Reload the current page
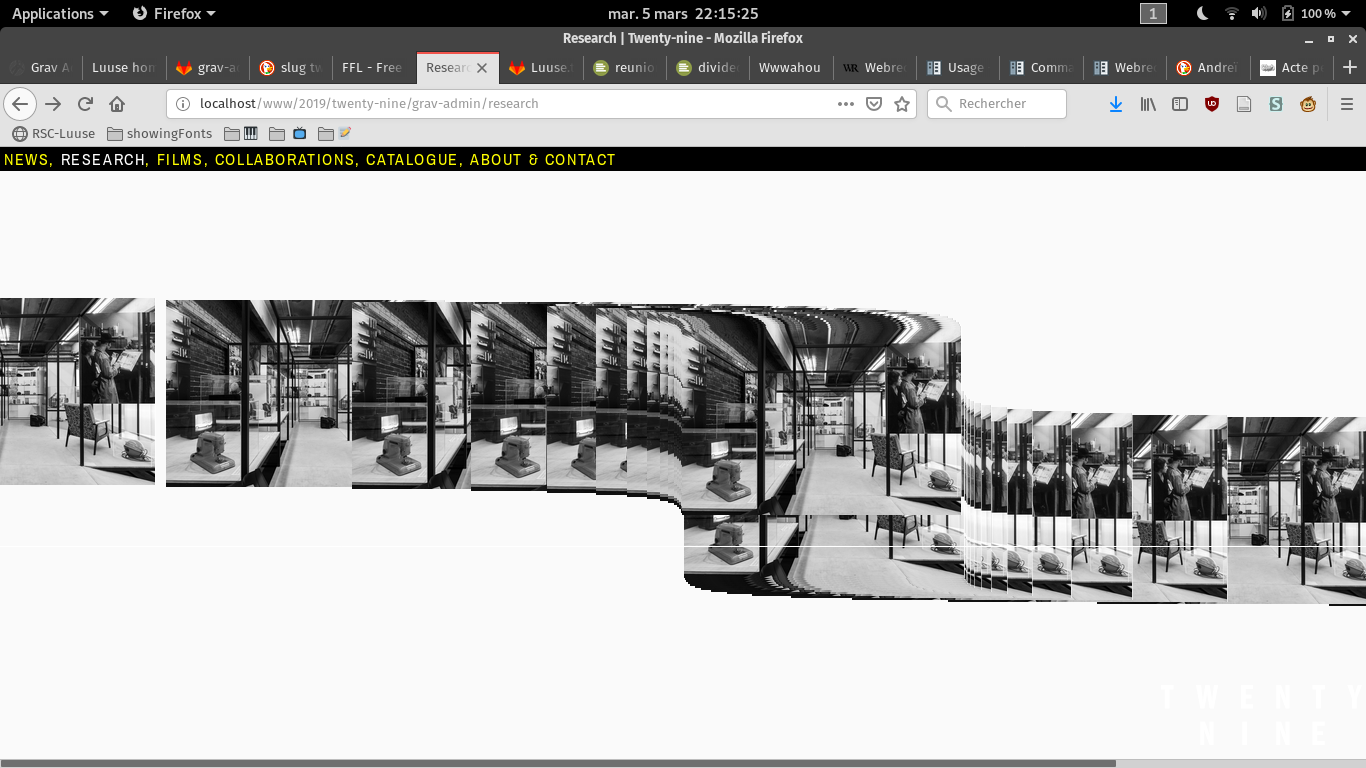The height and width of the screenshot is (768, 1366). (x=85, y=104)
